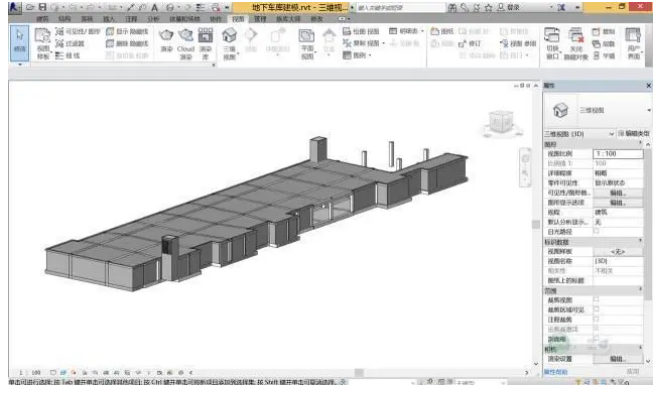Open the Render teapot tool

pyautogui.click(x=166, y=40)
